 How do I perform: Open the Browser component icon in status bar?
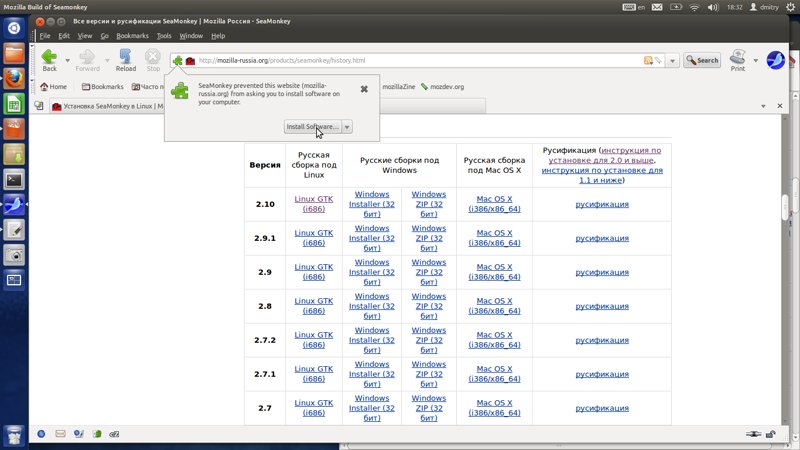pos(41,434)
